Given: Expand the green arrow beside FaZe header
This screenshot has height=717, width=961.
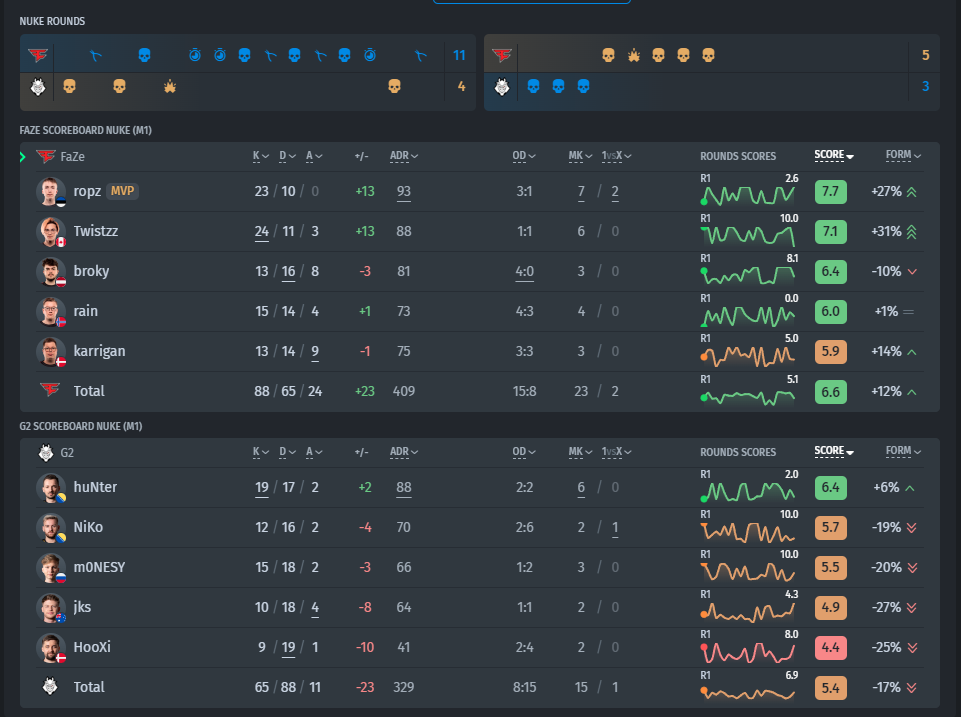Looking at the screenshot, I should 23,157.
